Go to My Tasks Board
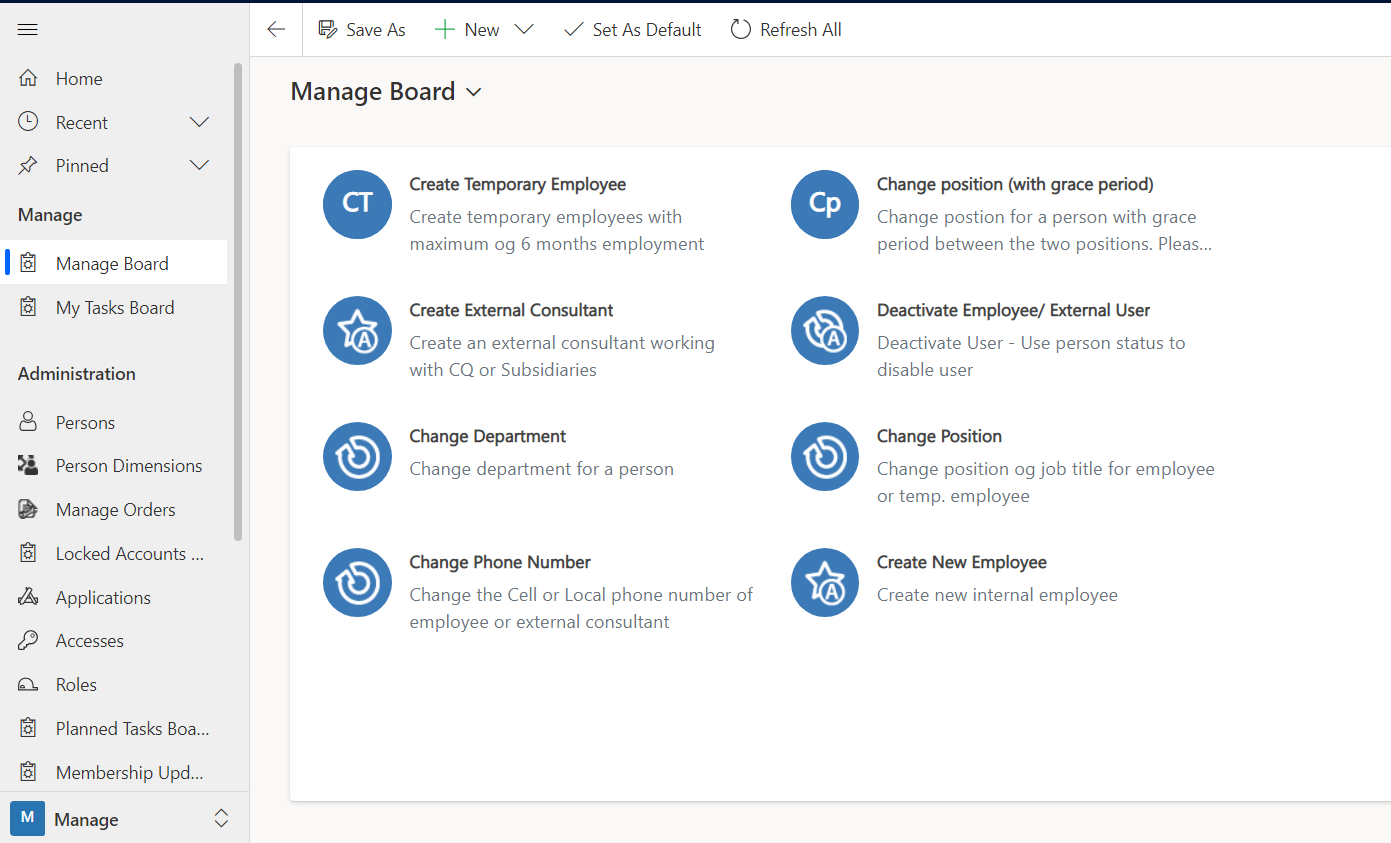Screen dimensions: 1391x843 (x=115, y=308)
